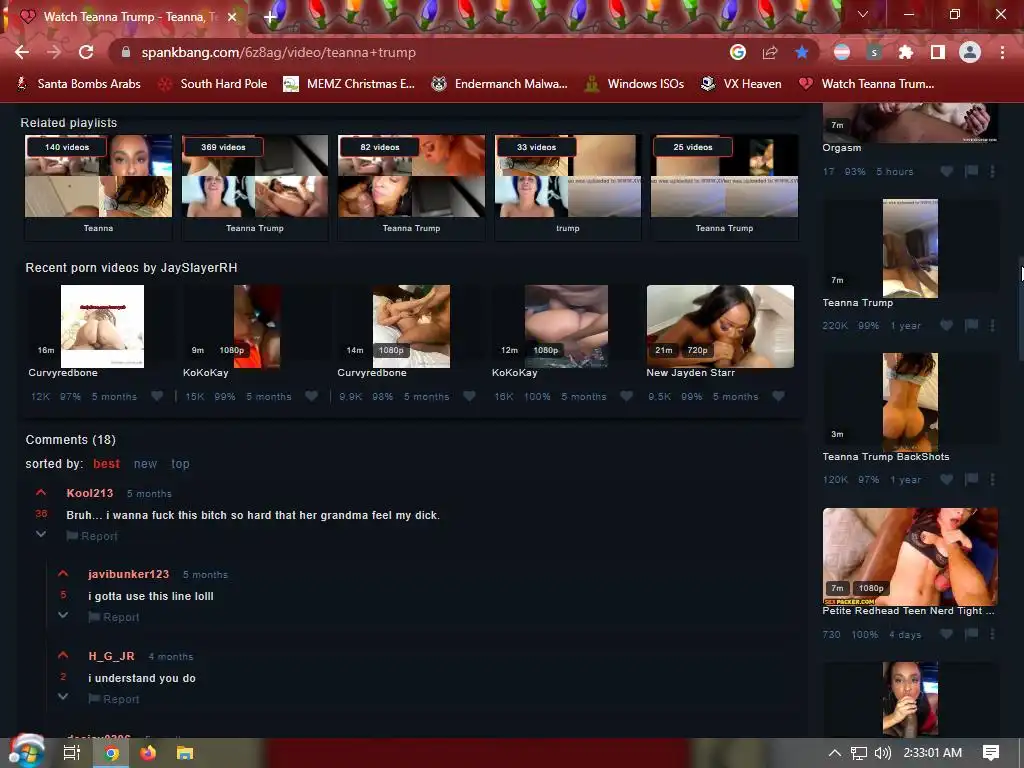Viewport: 1024px width, 768px height.
Task: Toggle the browser side panel
Action: (x=938, y=52)
